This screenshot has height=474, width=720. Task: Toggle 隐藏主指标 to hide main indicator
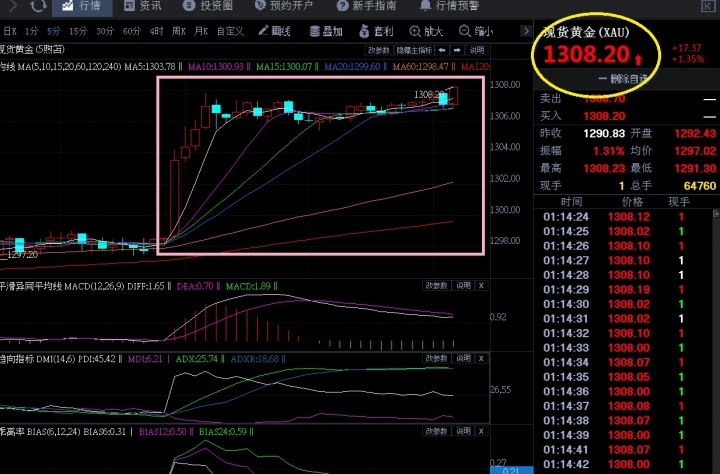[x=413, y=49]
